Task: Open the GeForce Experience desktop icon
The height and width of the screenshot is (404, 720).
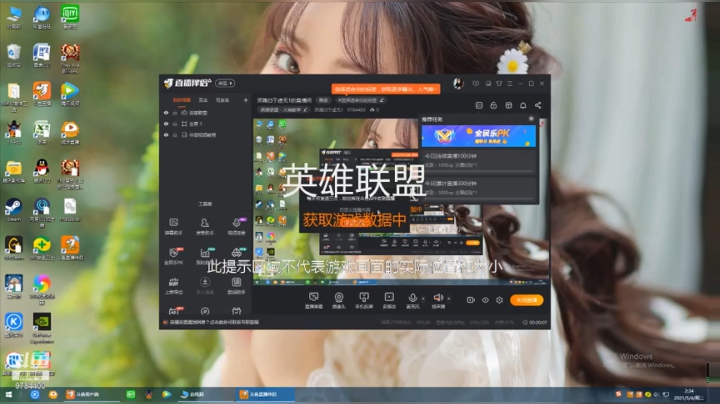Action: click(42, 328)
